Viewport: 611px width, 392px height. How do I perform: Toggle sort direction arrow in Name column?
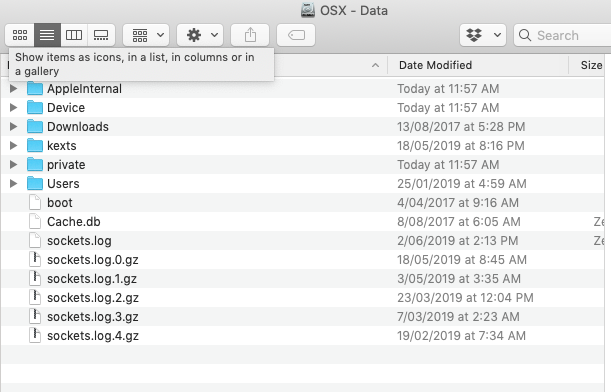375,65
